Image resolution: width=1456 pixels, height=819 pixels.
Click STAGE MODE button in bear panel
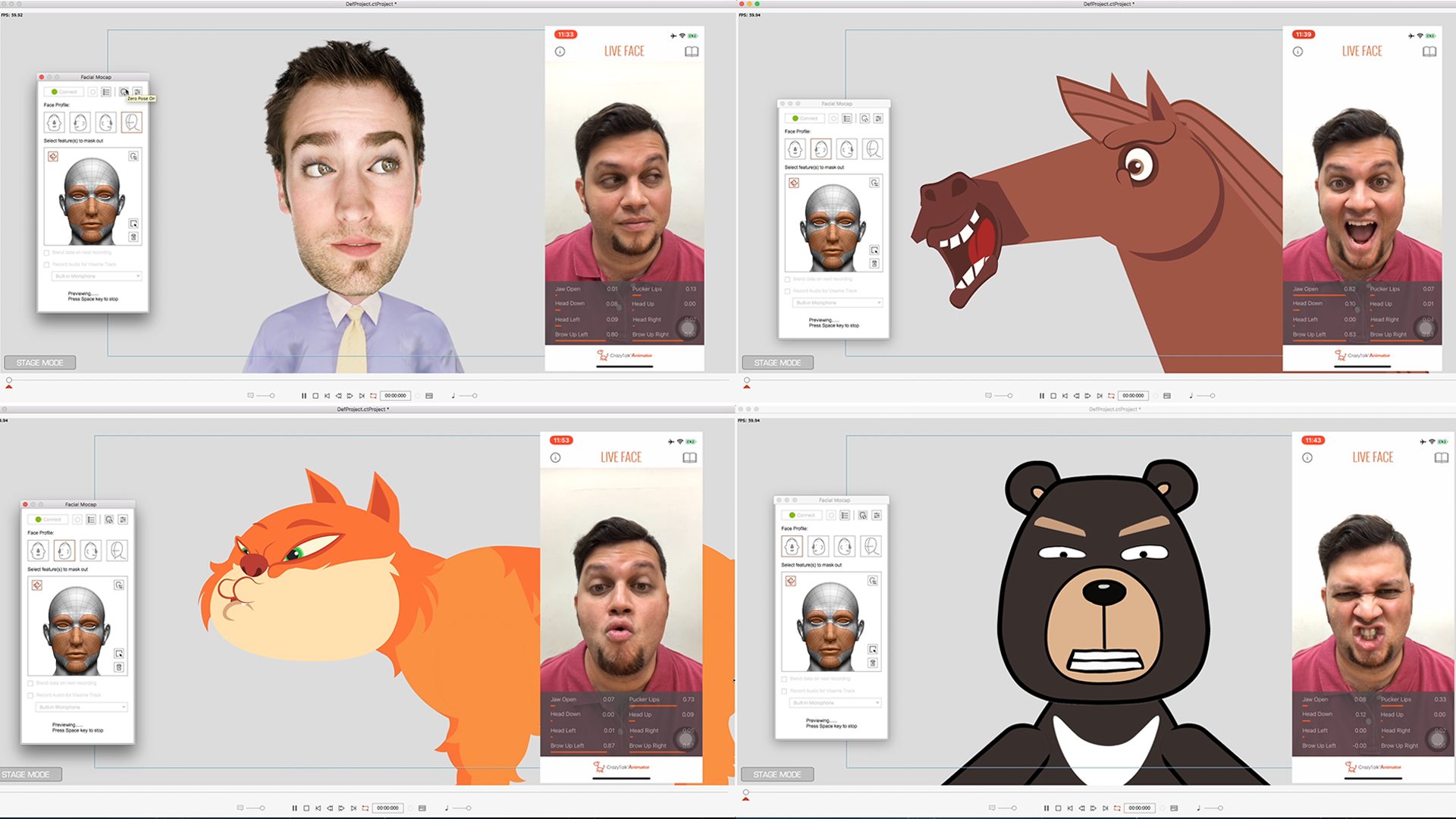tap(777, 774)
